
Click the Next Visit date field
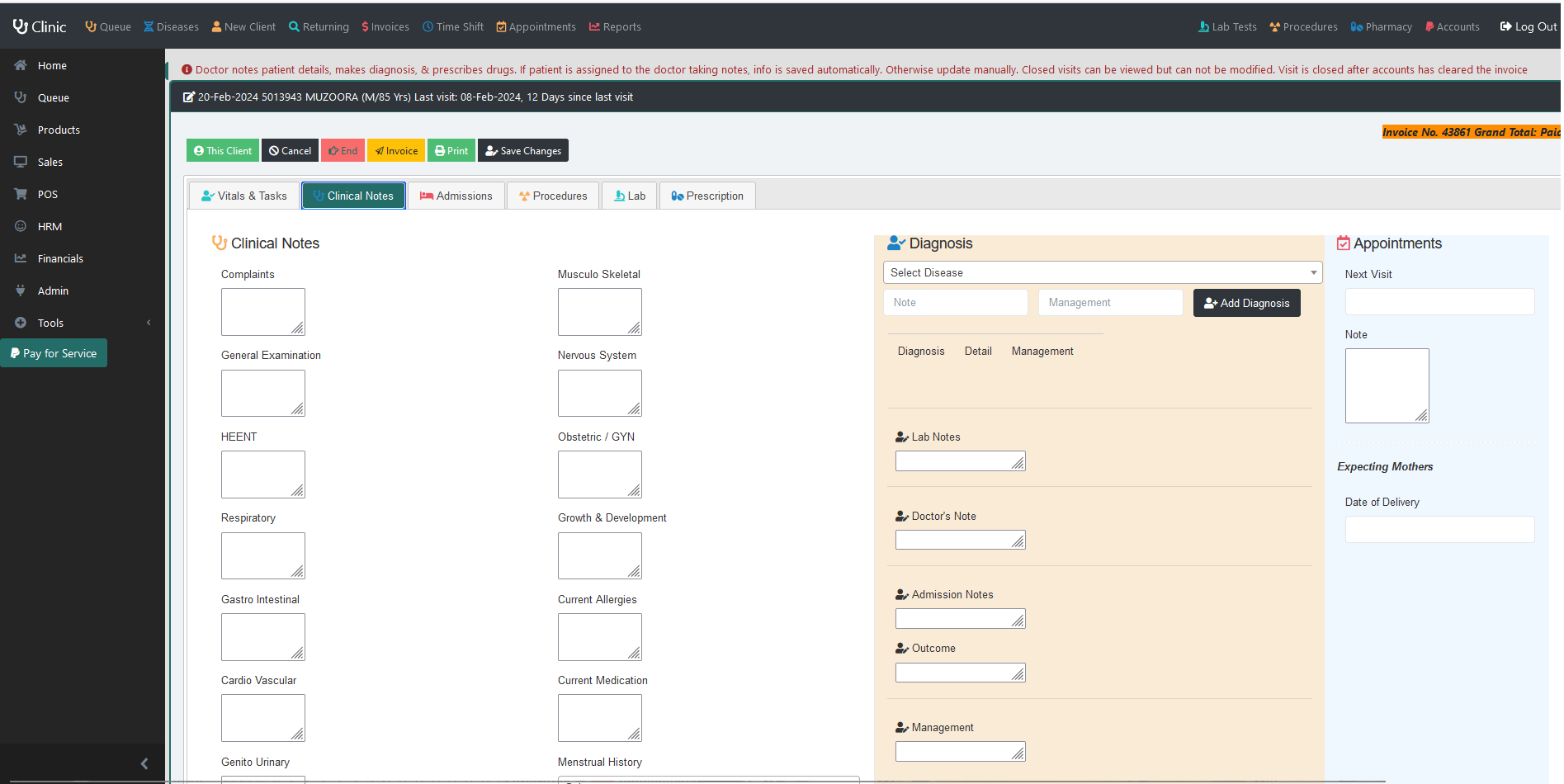coord(1440,301)
